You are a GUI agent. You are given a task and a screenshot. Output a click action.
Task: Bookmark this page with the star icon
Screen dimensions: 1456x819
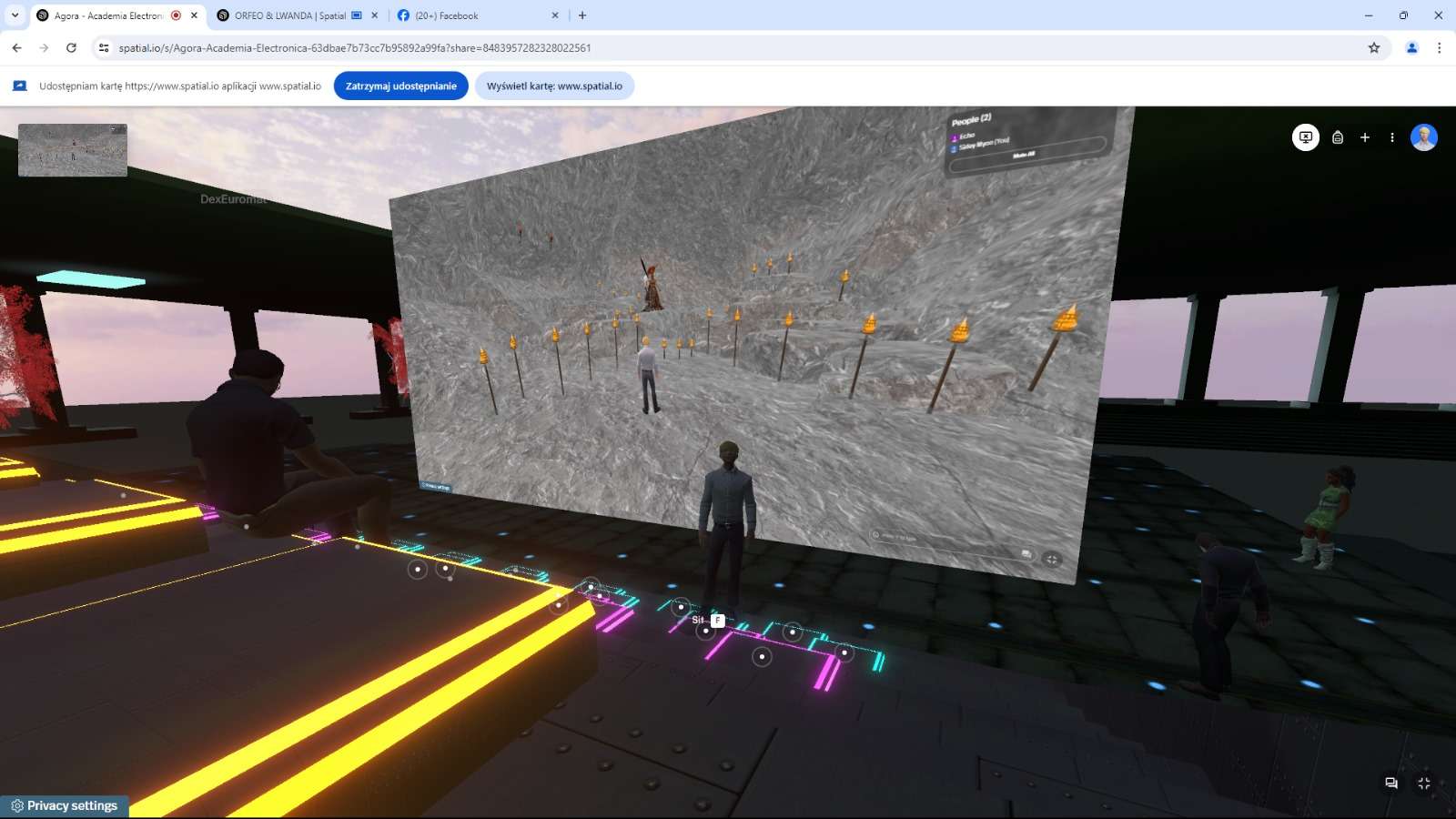click(x=1374, y=48)
